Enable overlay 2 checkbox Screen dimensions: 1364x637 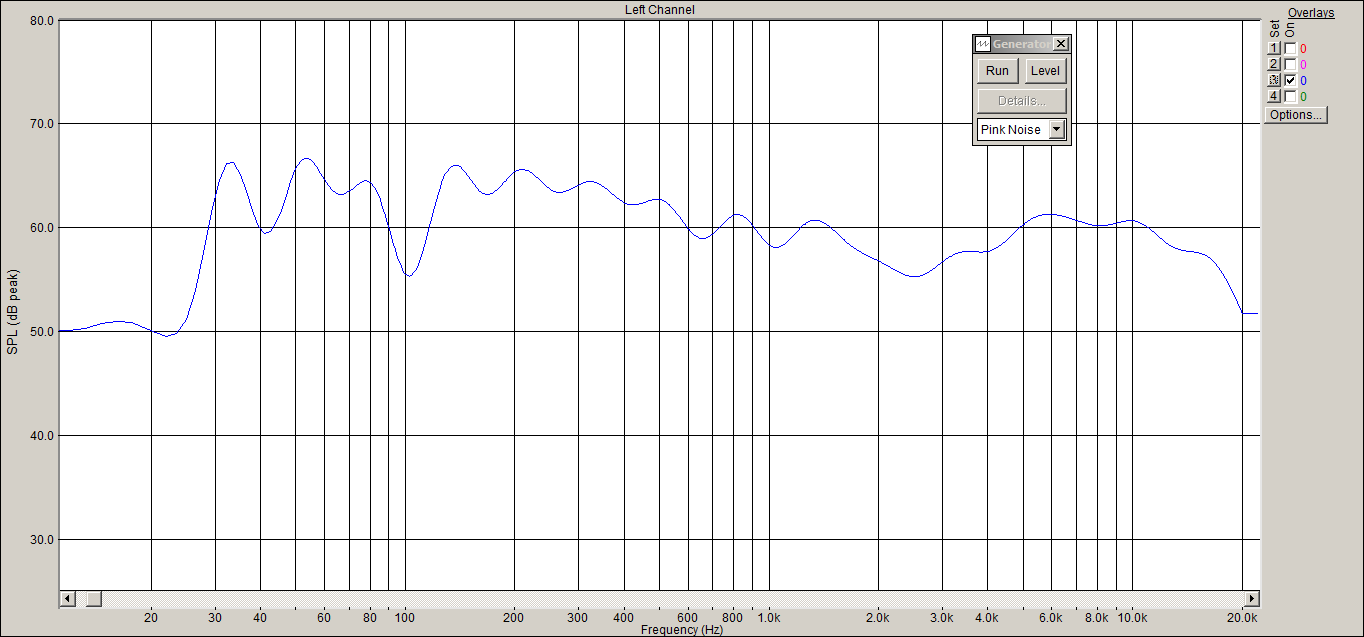1291,64
